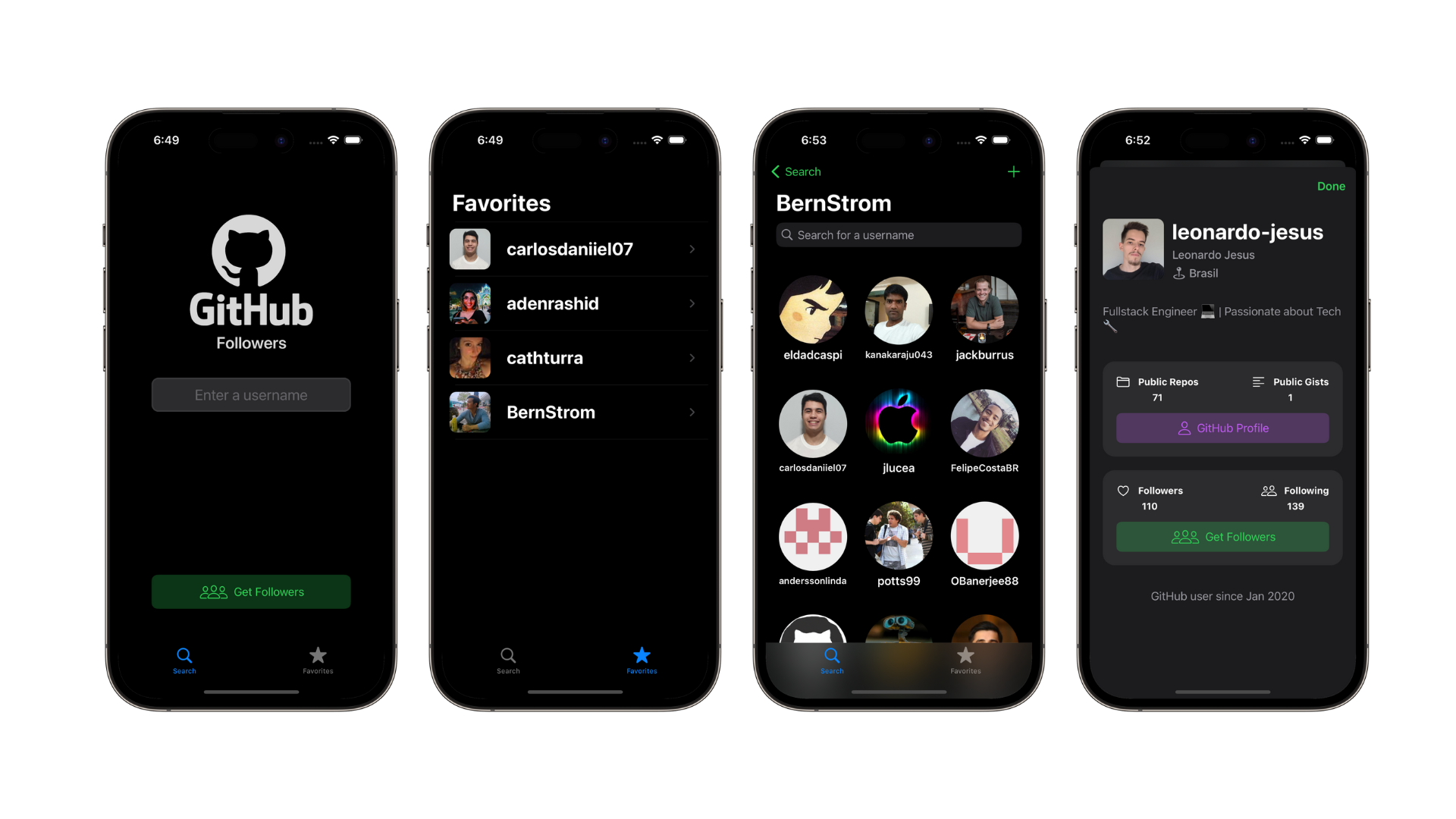This screenshot has width=1456, height=819.
Task: Select Search tab on main screen
Action: (184, 660)
